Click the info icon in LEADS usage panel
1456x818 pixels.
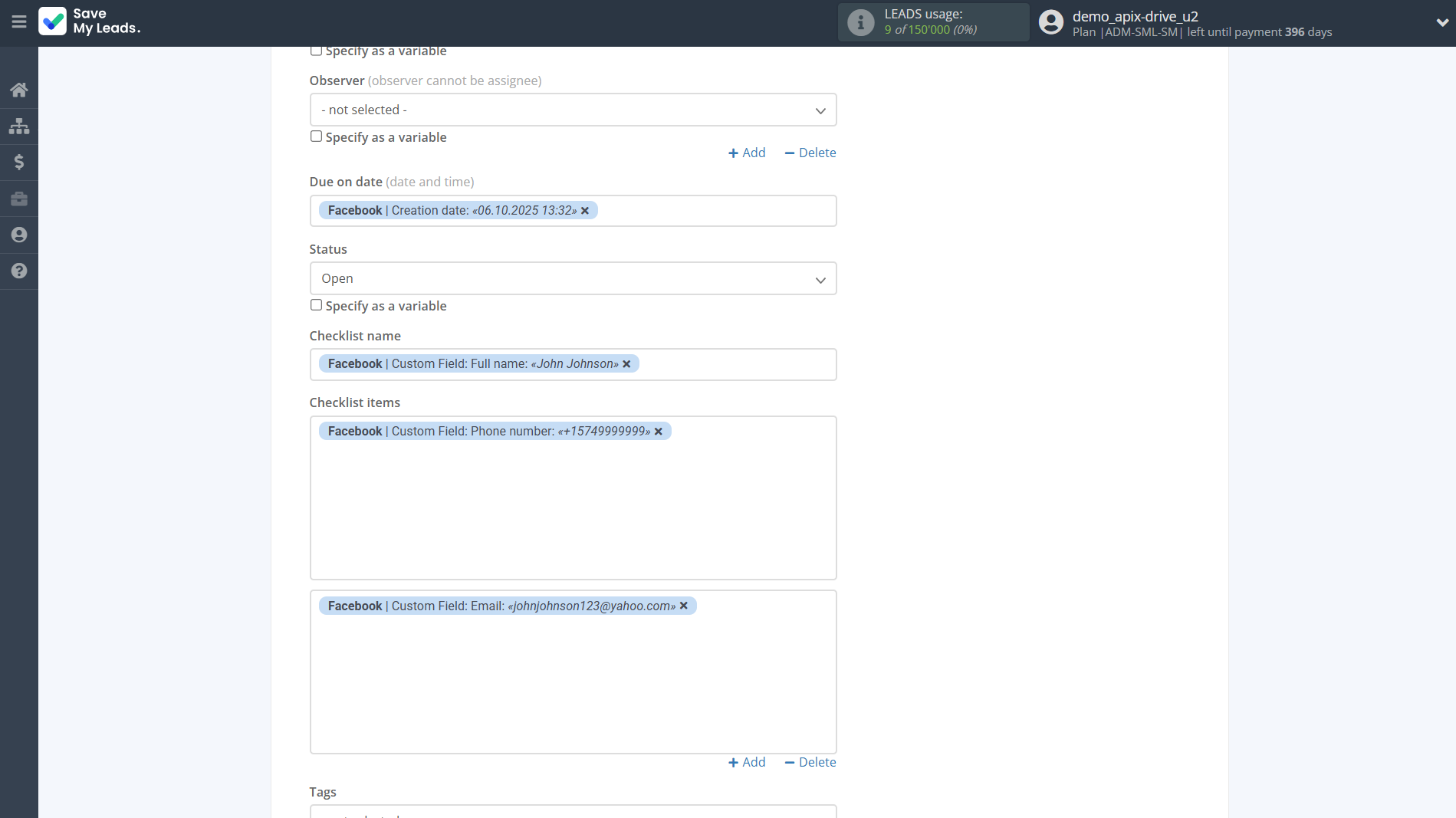point(859,22)
